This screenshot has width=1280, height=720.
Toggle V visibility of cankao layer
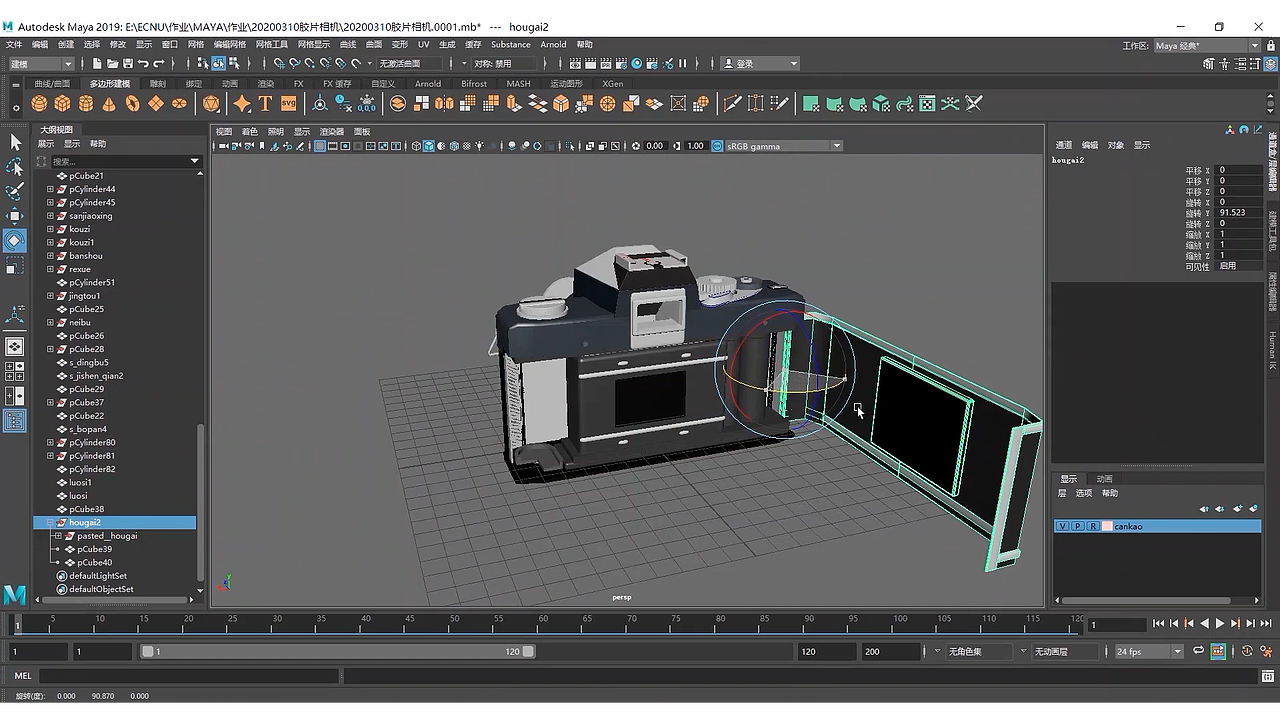click(1062, 526)
